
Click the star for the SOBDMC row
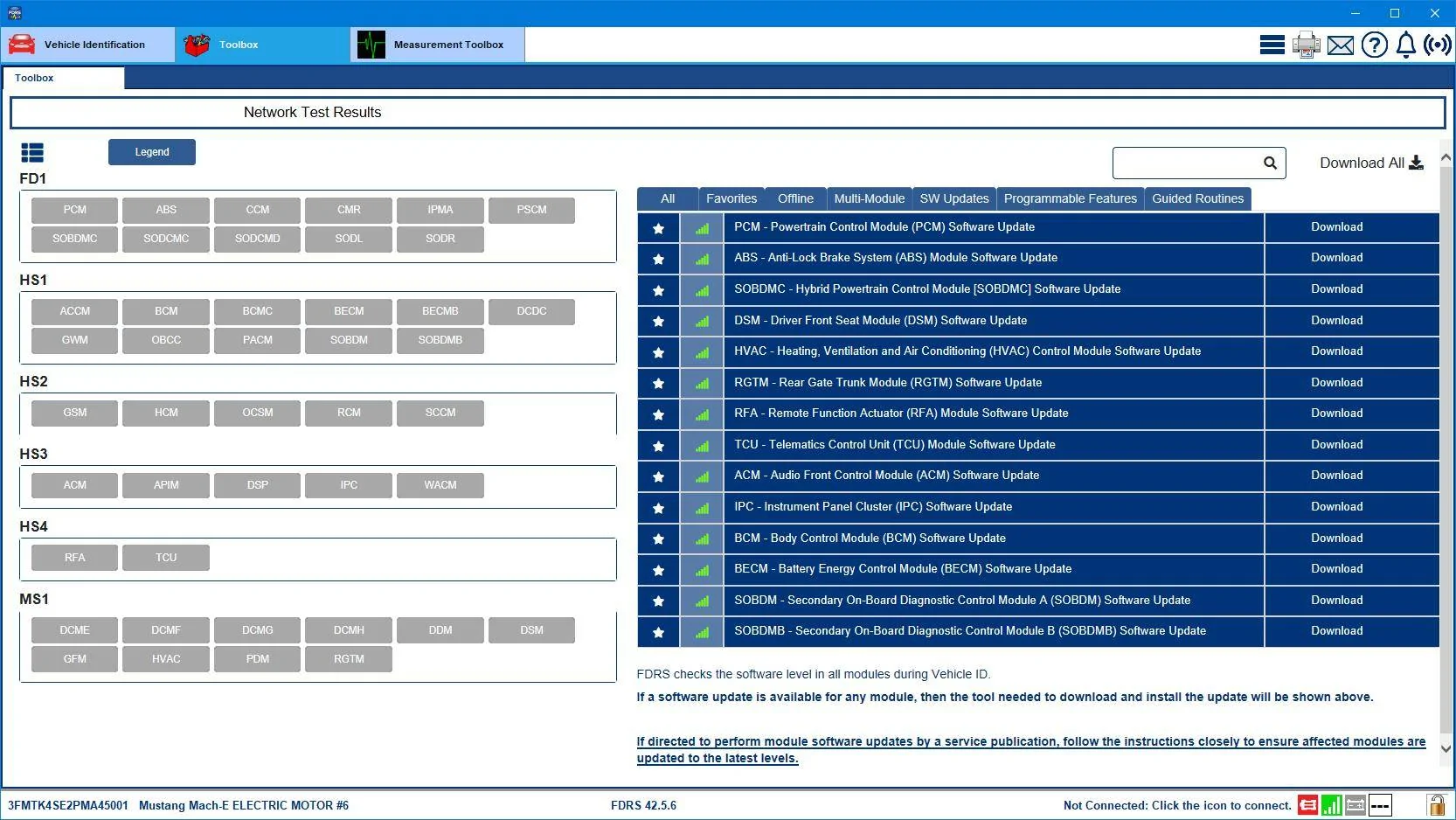(x=658, y=290)
